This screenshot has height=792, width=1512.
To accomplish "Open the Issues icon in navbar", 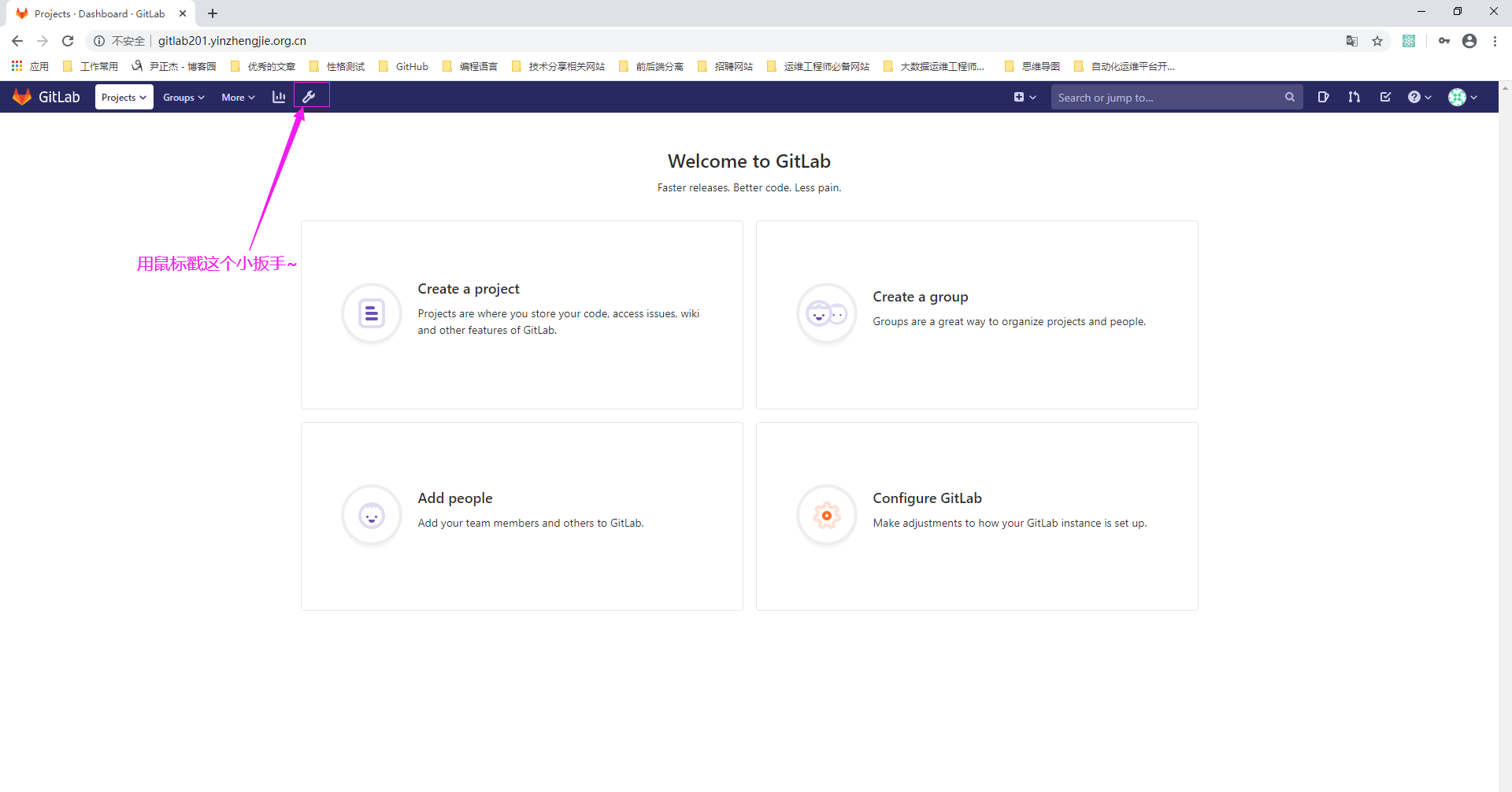I will click(1323, 97).
